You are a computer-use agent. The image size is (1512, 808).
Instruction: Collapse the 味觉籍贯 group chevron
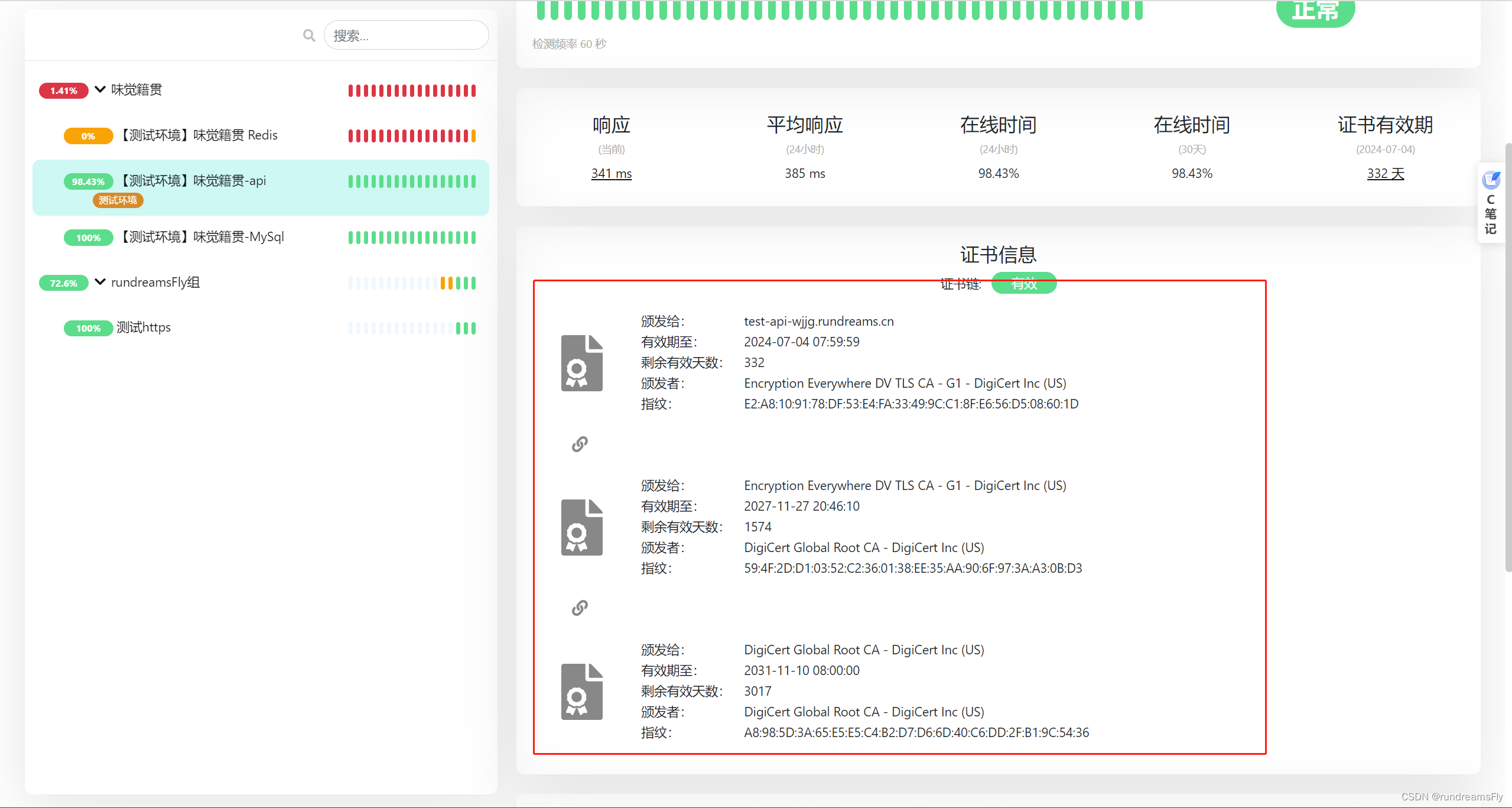pos(100,89)
